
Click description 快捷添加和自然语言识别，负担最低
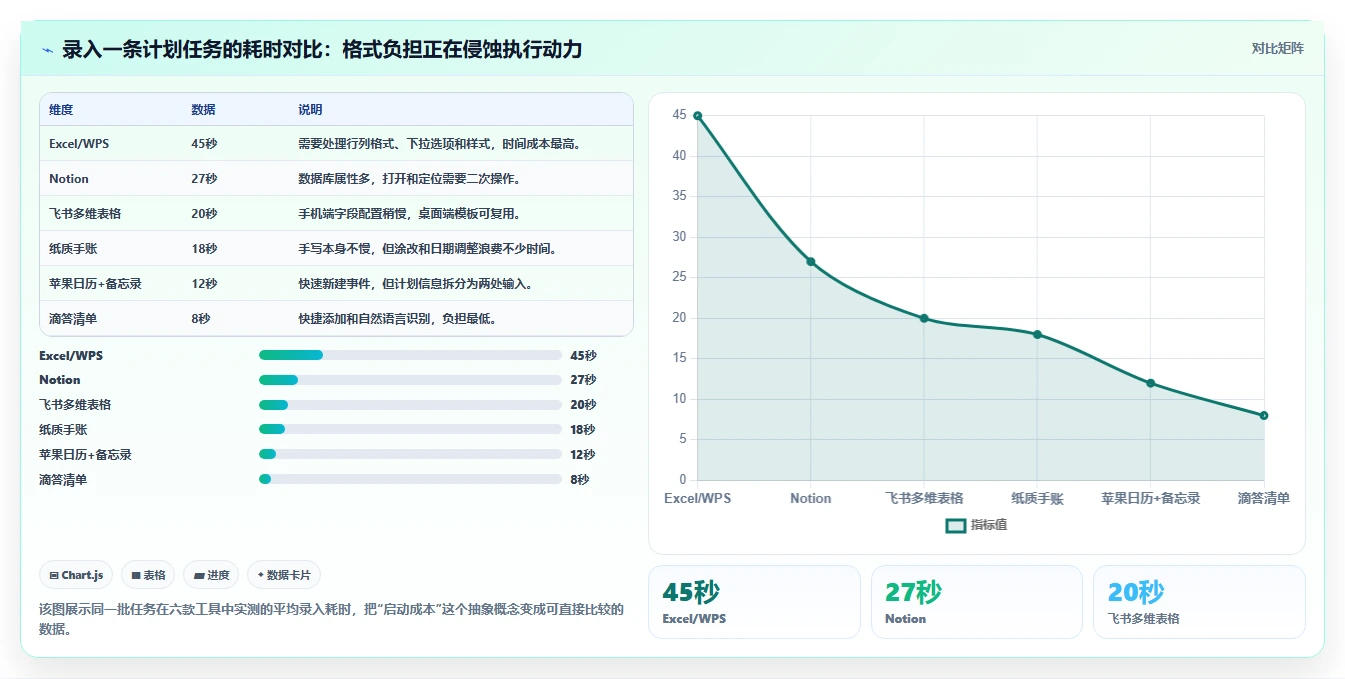point(397,319)
